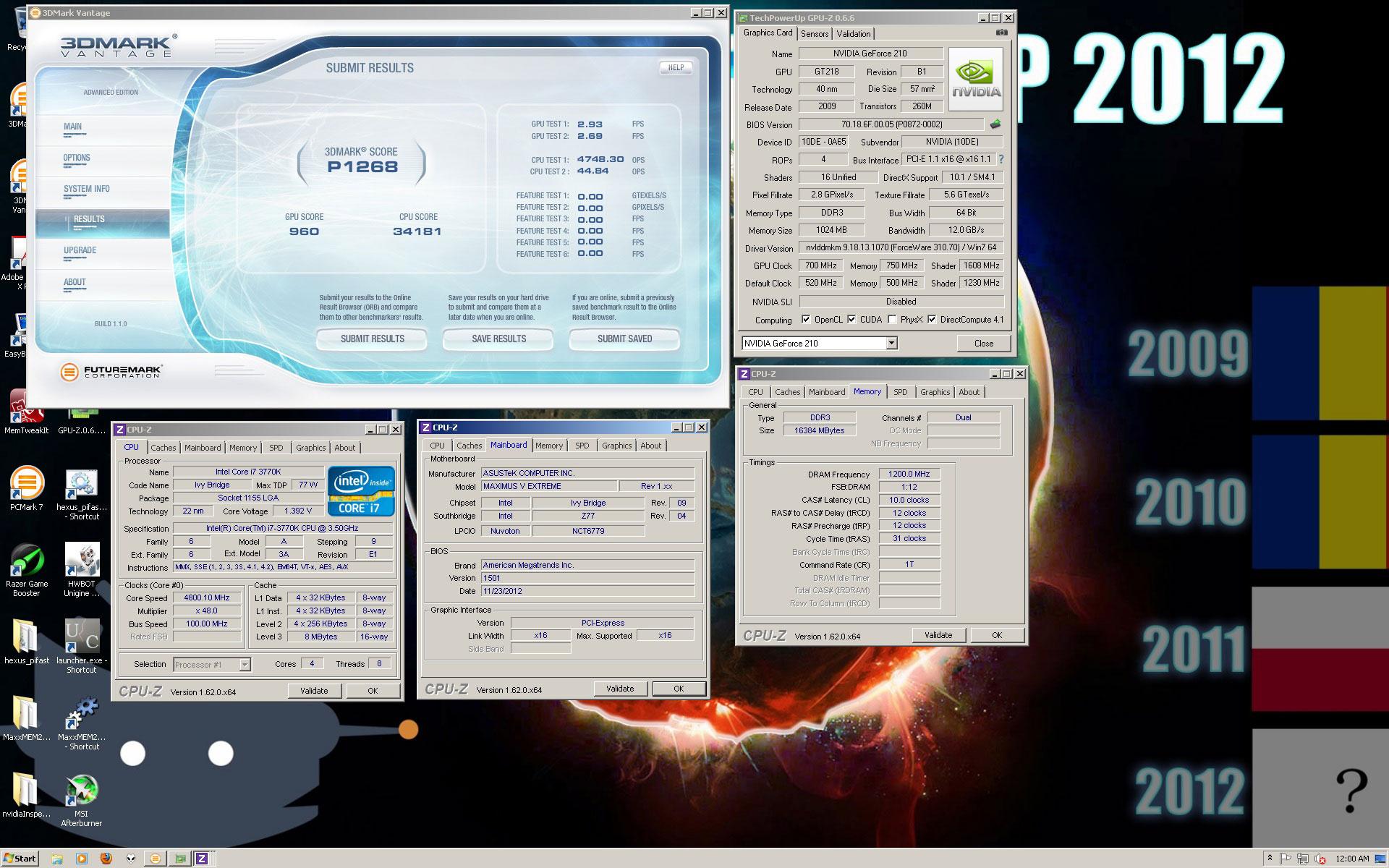
Task: Click OK in CPU-Z Mainboard window
Action: coord(679,689)
